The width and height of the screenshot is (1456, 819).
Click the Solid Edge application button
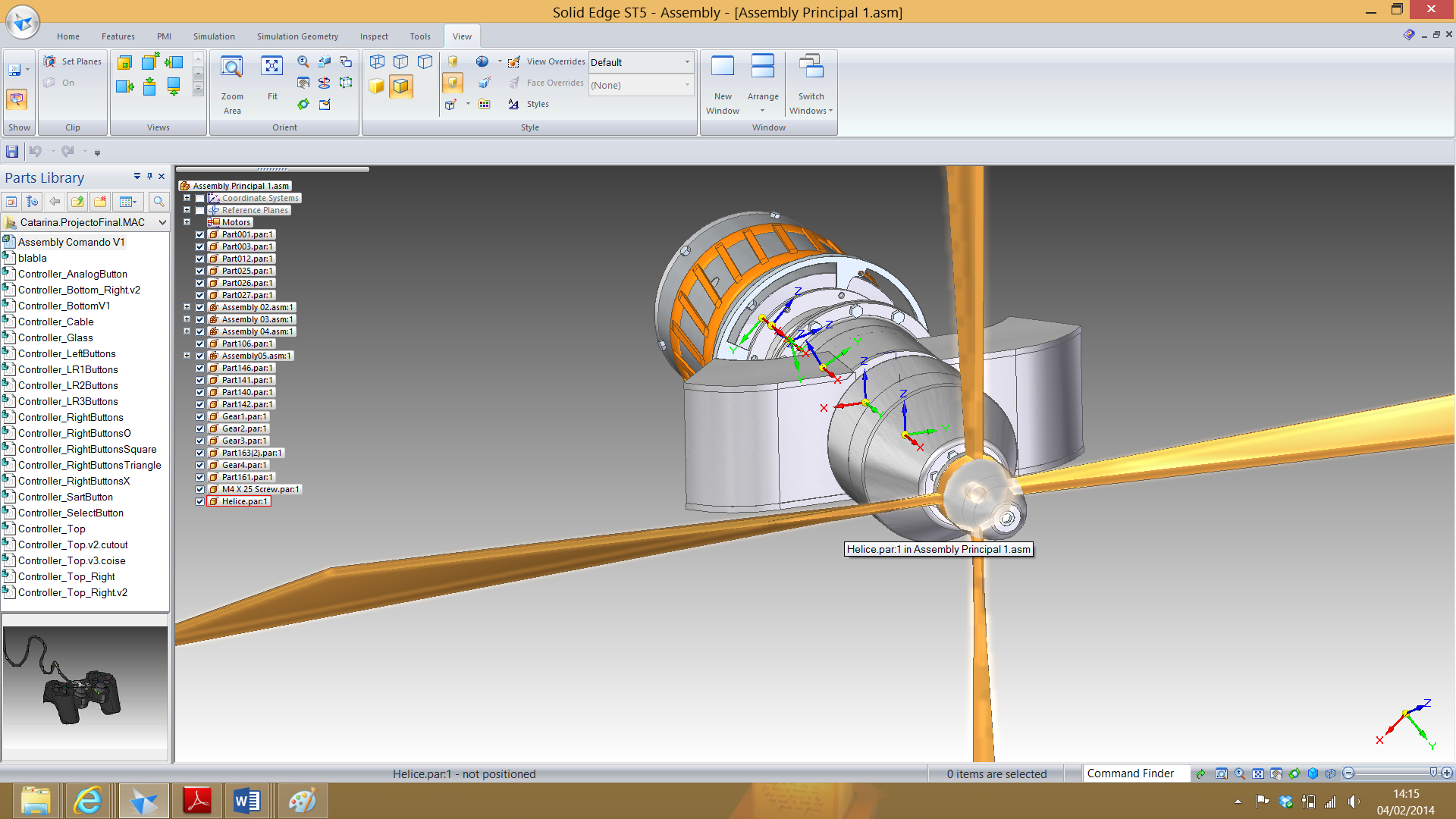click(x=23, y=21)
